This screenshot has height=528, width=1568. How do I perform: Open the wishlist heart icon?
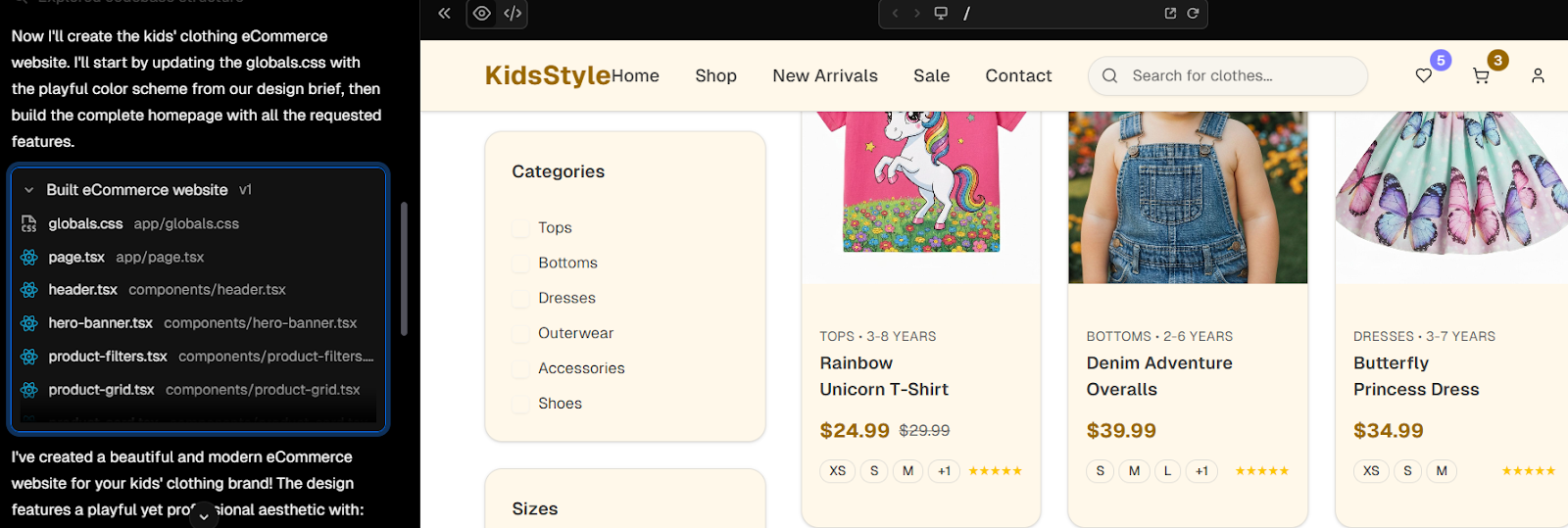click(1424, 75)
